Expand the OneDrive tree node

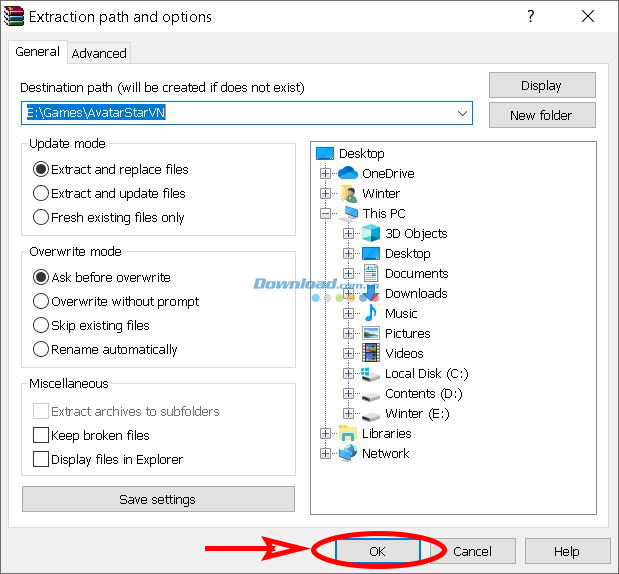325,173
